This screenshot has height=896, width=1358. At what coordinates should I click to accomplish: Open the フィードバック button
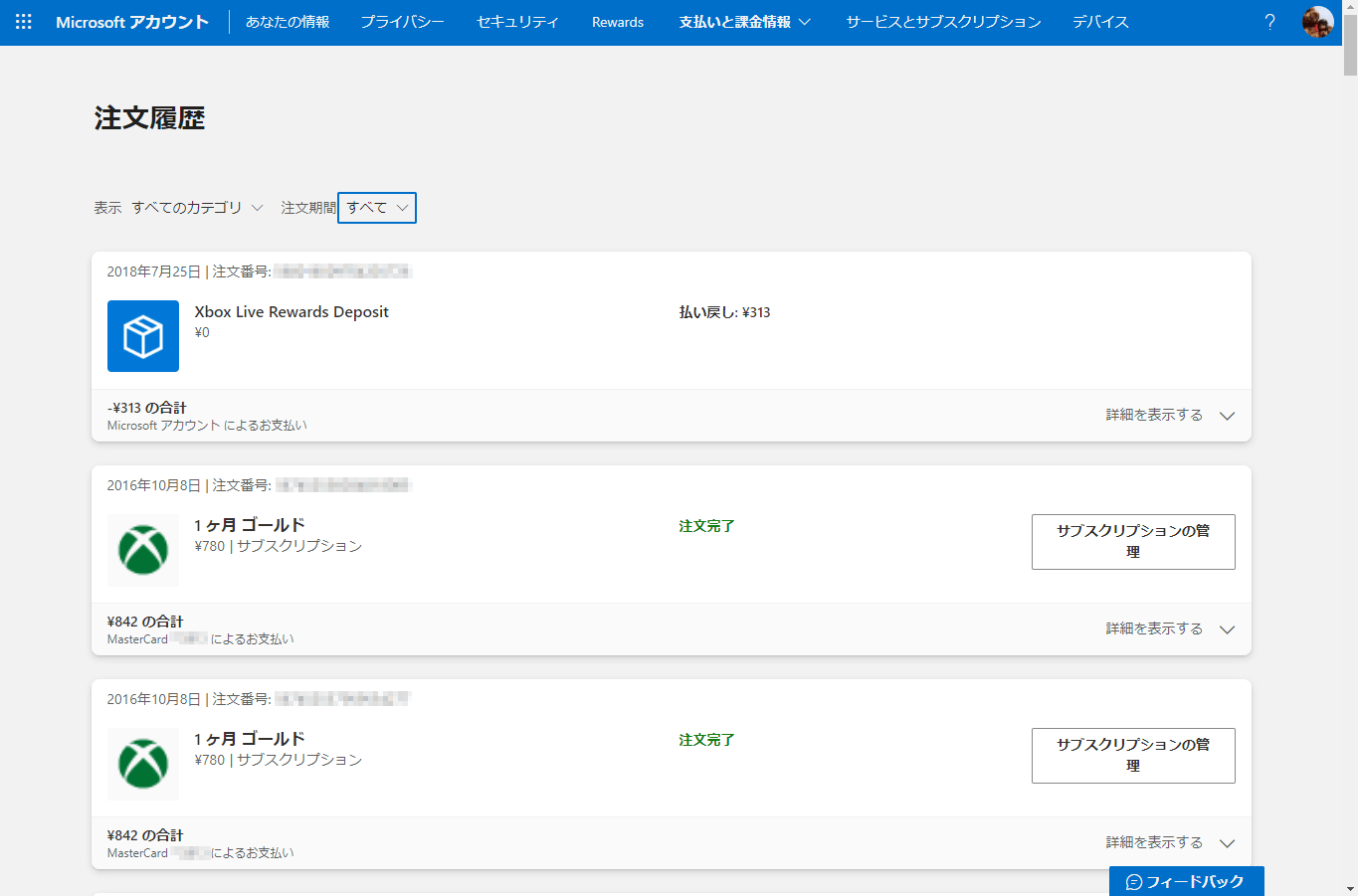1186,881
